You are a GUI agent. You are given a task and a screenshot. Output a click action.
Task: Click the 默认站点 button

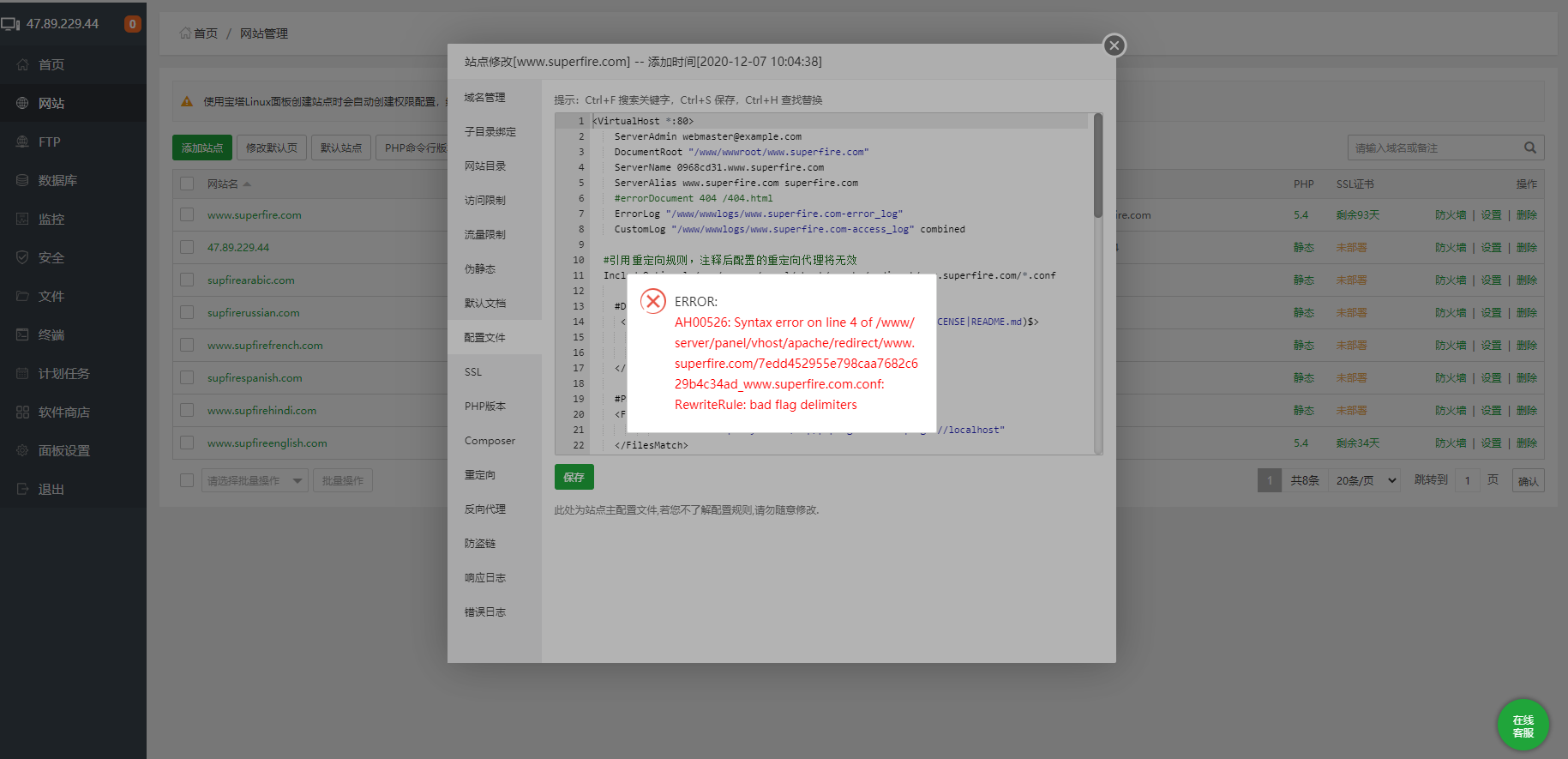pyautogui.click(x=341, y=148)
